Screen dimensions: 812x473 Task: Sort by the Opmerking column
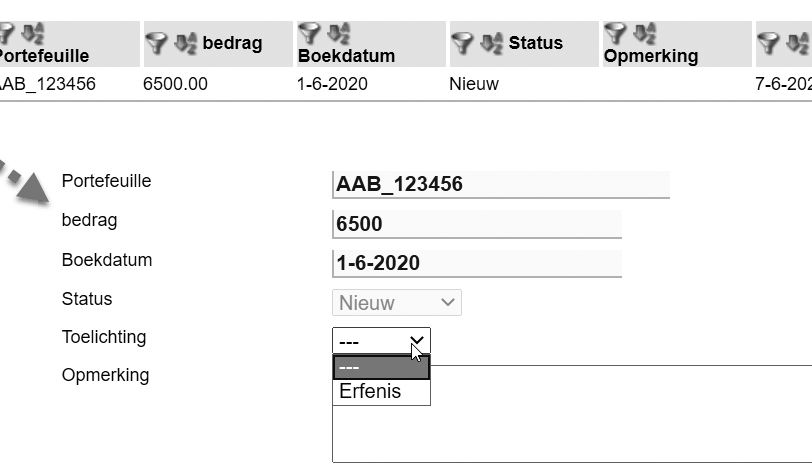(645, 33)
